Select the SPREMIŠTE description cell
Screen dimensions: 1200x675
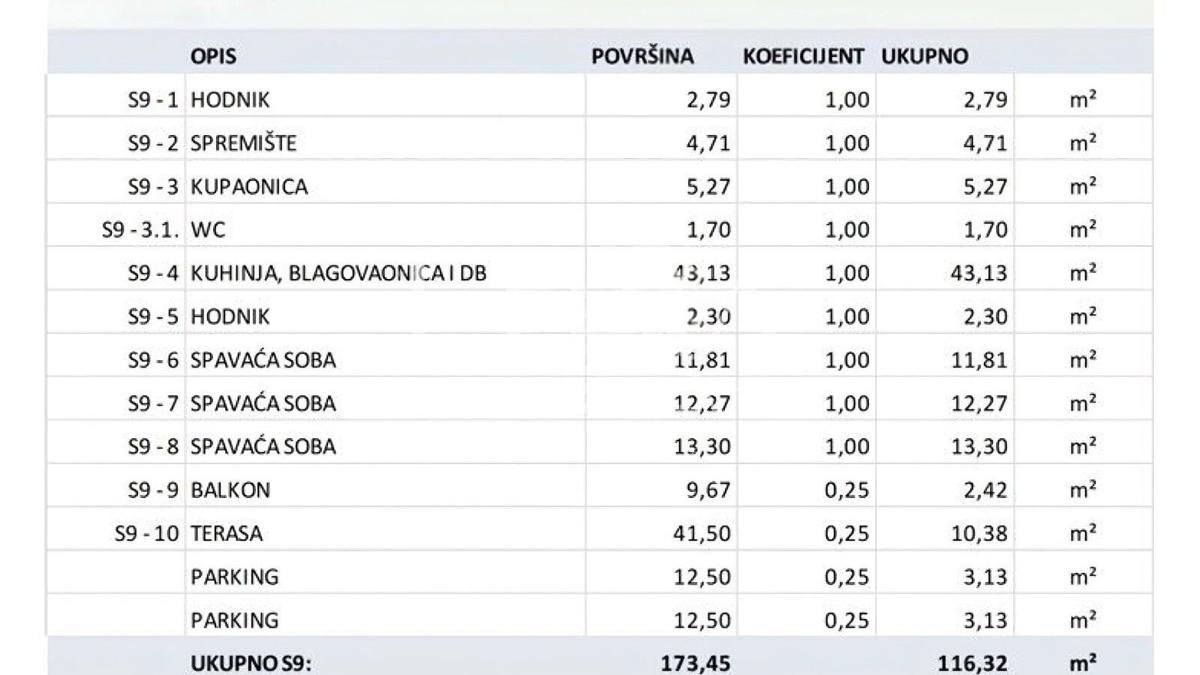tap(243, 143)
